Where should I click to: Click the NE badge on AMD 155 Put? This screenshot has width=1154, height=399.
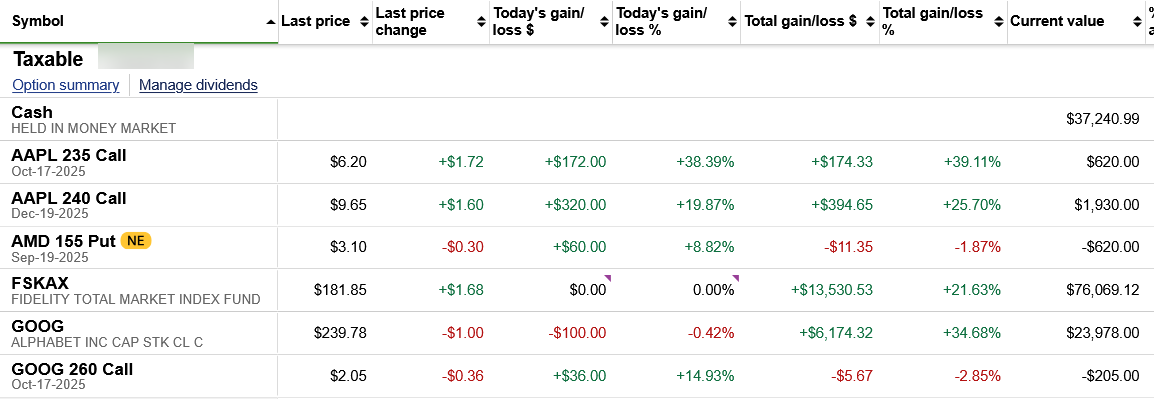(136, 241)
